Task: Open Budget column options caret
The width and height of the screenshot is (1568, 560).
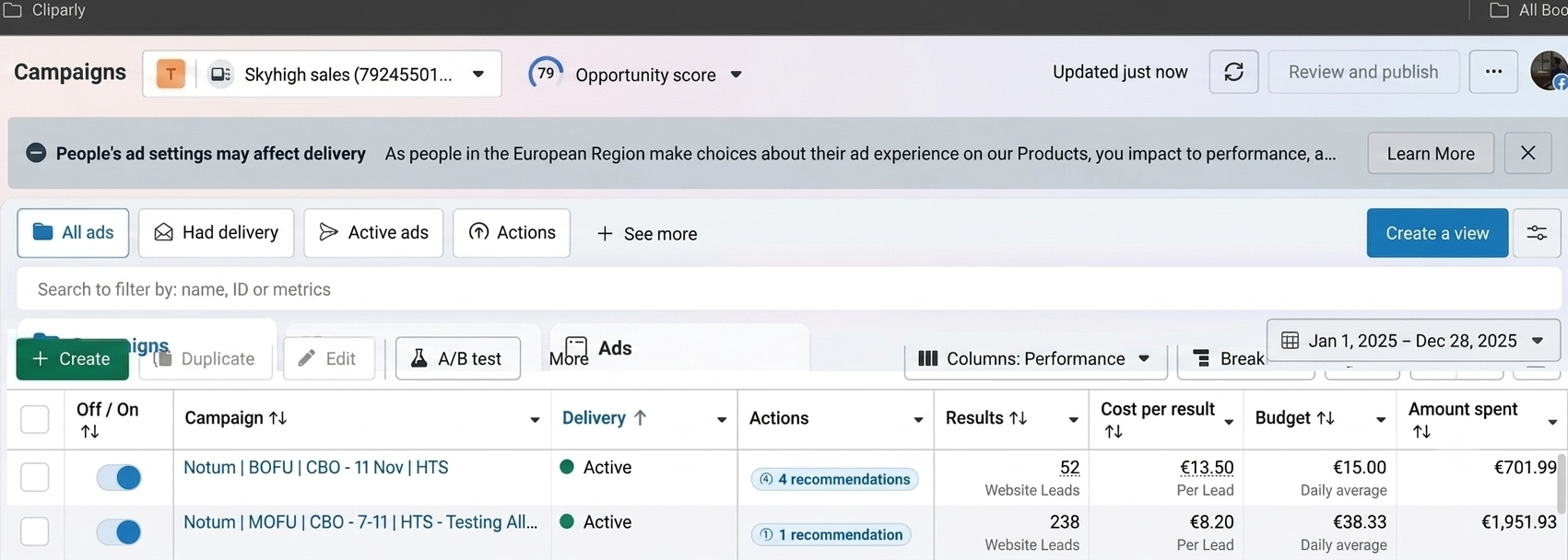Action: tap(1381, 420)
